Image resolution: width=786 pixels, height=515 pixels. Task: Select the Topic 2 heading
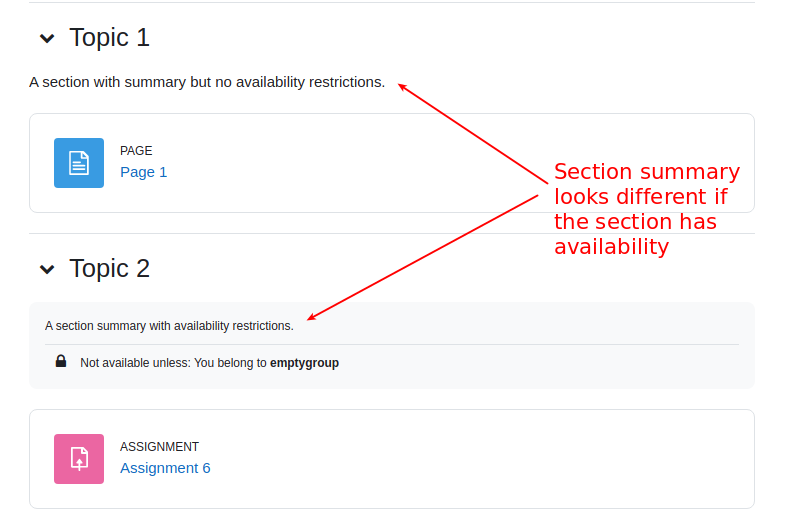point(109,269)
